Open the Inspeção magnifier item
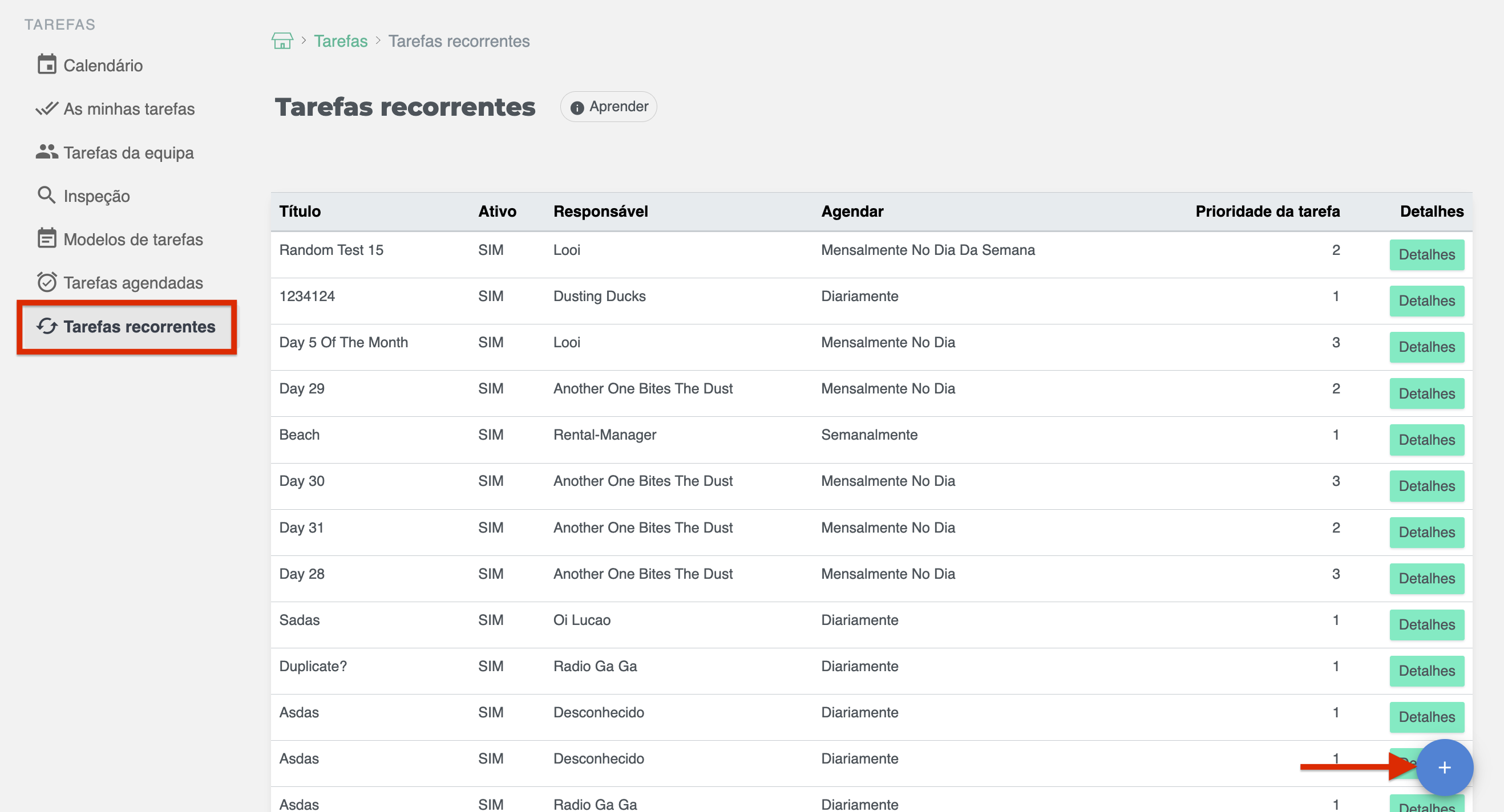Image resolution: width=1504 pixels, height=812 pixels. (x=96, y=196)
